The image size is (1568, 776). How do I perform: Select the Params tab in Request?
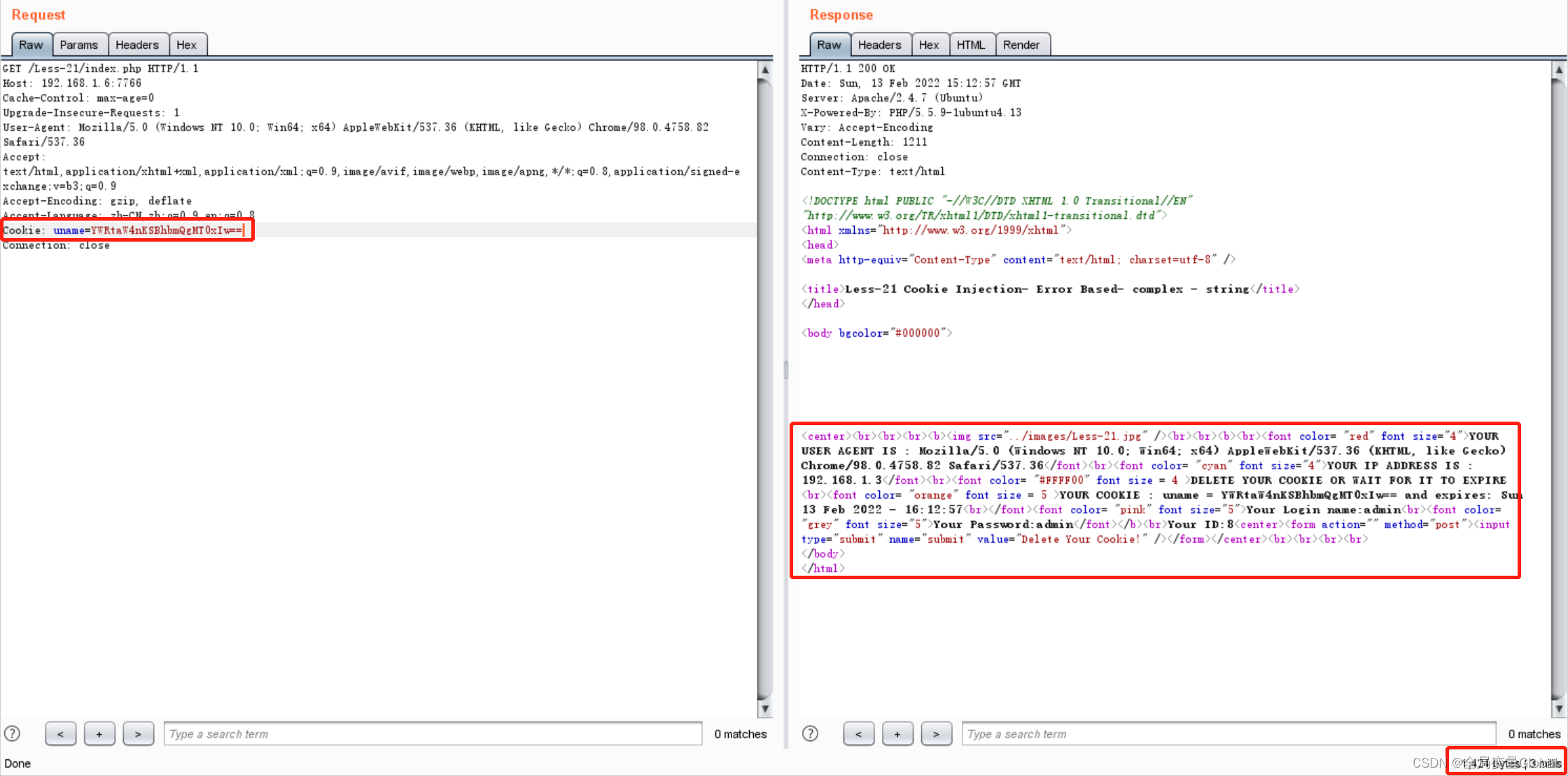tap(79, 44)
